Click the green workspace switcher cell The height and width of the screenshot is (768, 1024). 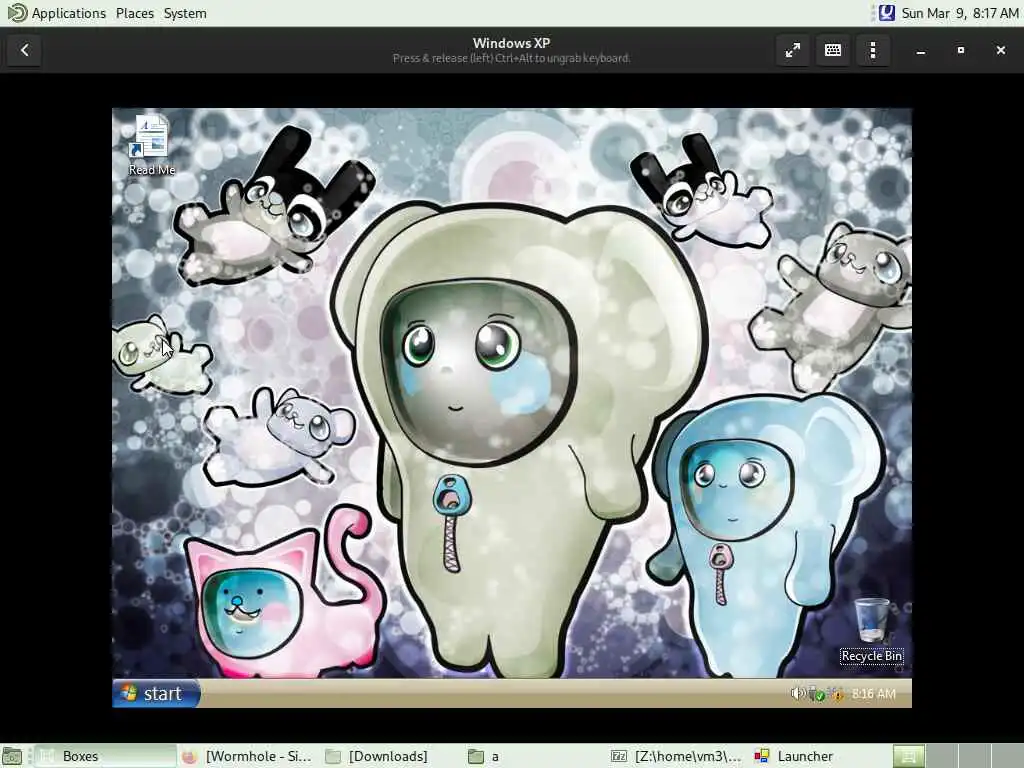[908, 756]
